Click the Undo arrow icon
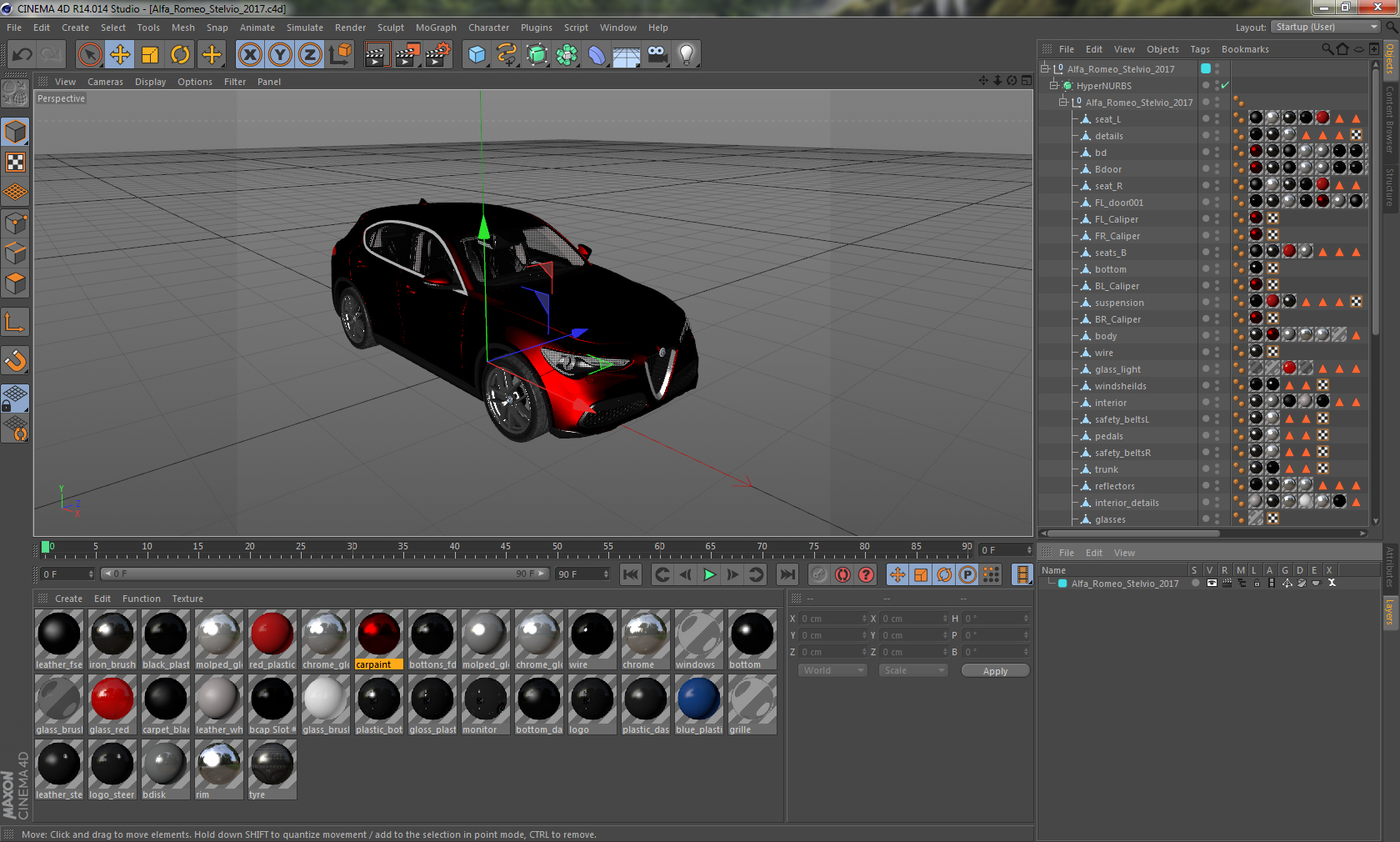This screenshot has height=842, width=1400. coord(22,55)
